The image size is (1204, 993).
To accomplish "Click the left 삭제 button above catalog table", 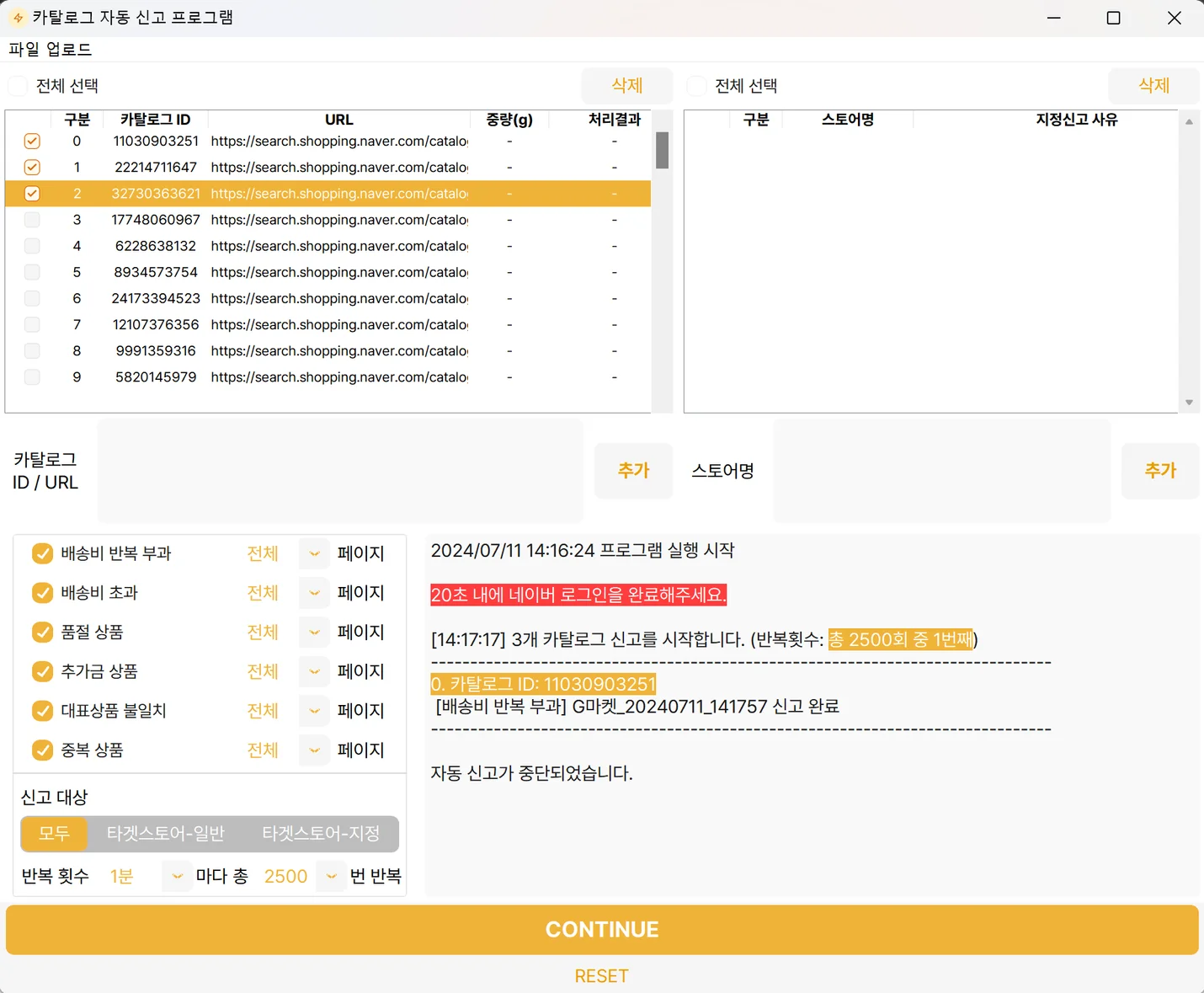I will click(x=627, y=85).
